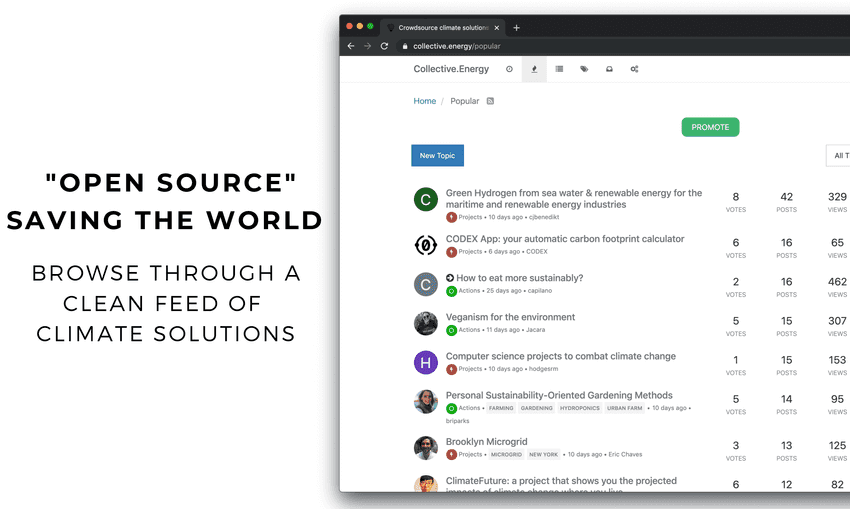Open the inbox icon in navbar
Screen dimensions: 850x509
pyautogui.click(x=609, y=69)
